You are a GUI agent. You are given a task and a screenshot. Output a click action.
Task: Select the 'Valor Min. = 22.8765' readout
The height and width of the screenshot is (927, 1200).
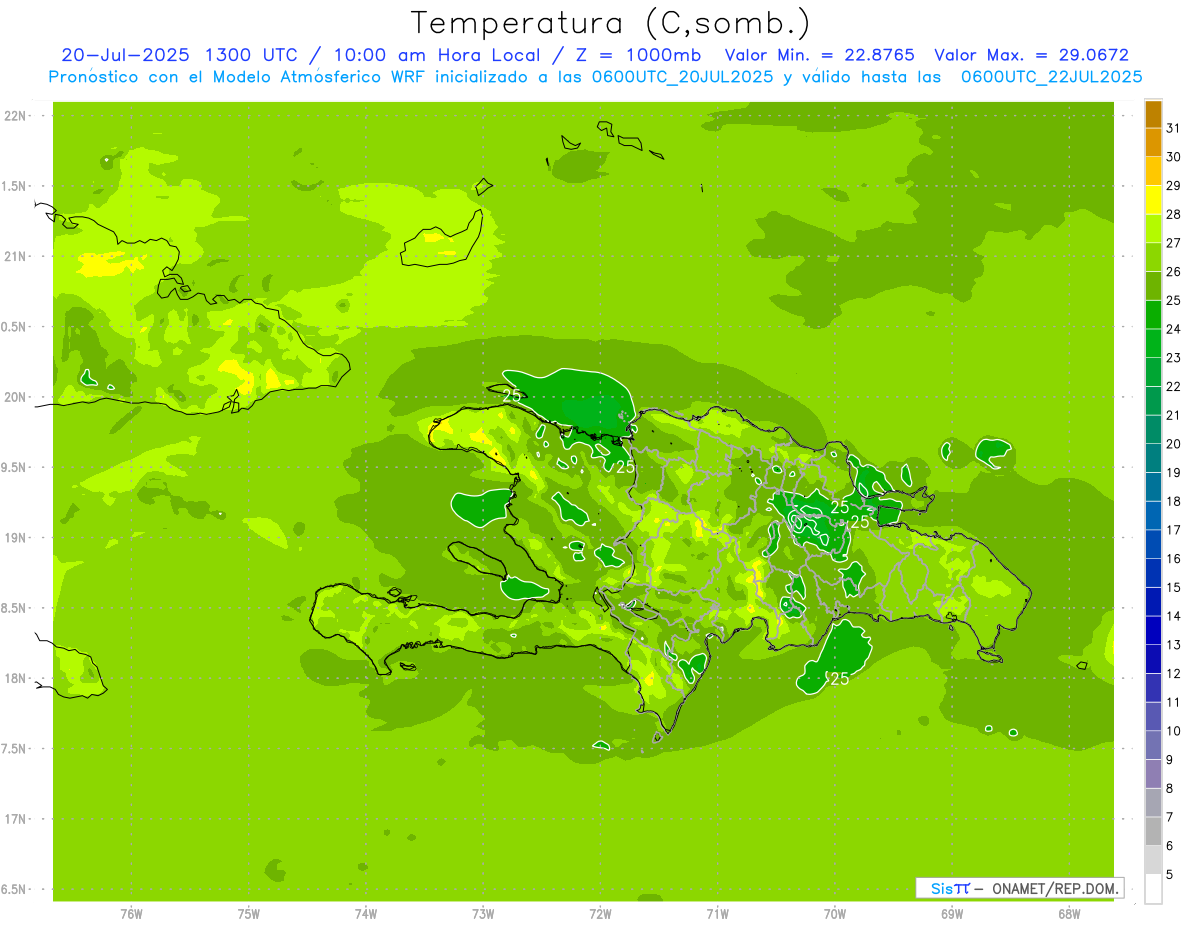coord(819,55)
